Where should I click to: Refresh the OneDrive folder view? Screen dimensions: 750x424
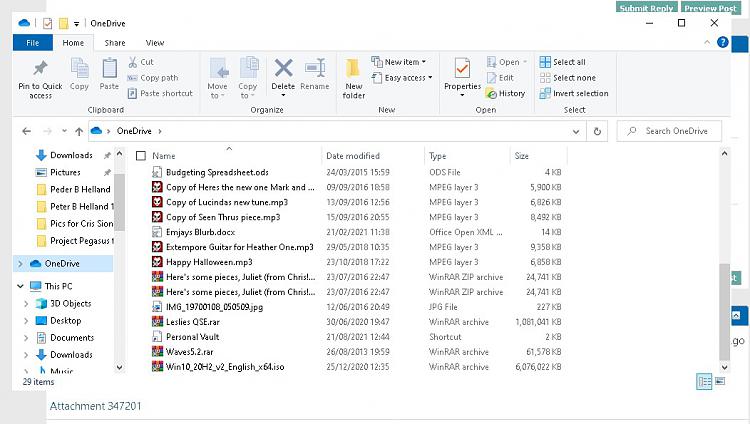597,131
